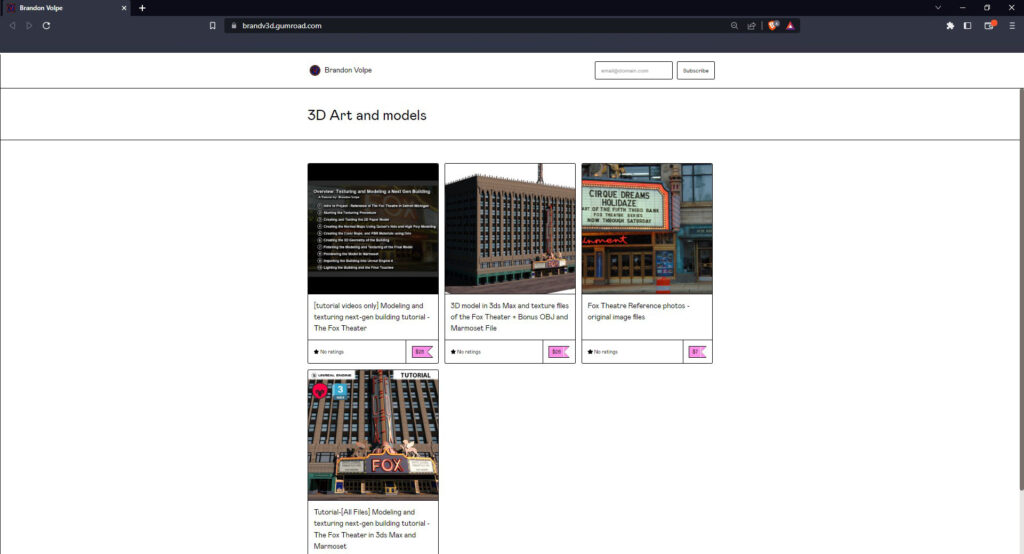Screen dimensions: 1024x554
Task: Open the new tab with plus button
Action: point(142,8)
